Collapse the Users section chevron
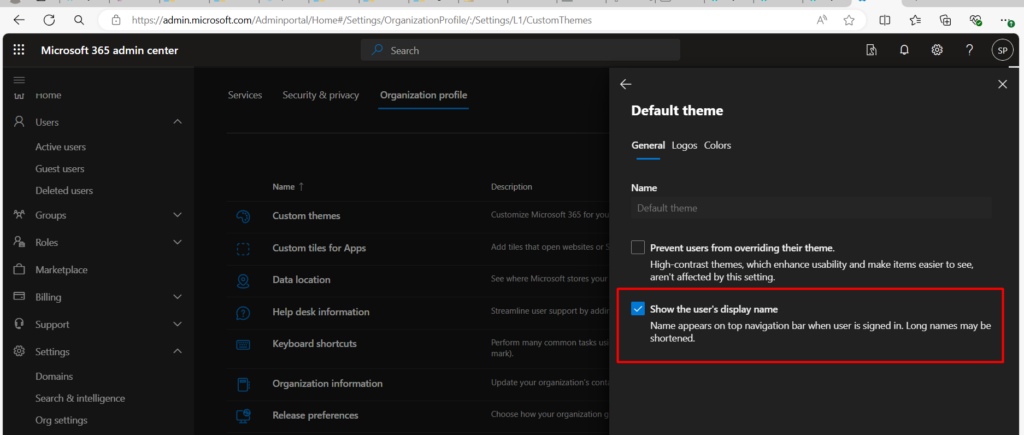Image resolution: width=1024 pixels, height=435 pixels. 177,122
